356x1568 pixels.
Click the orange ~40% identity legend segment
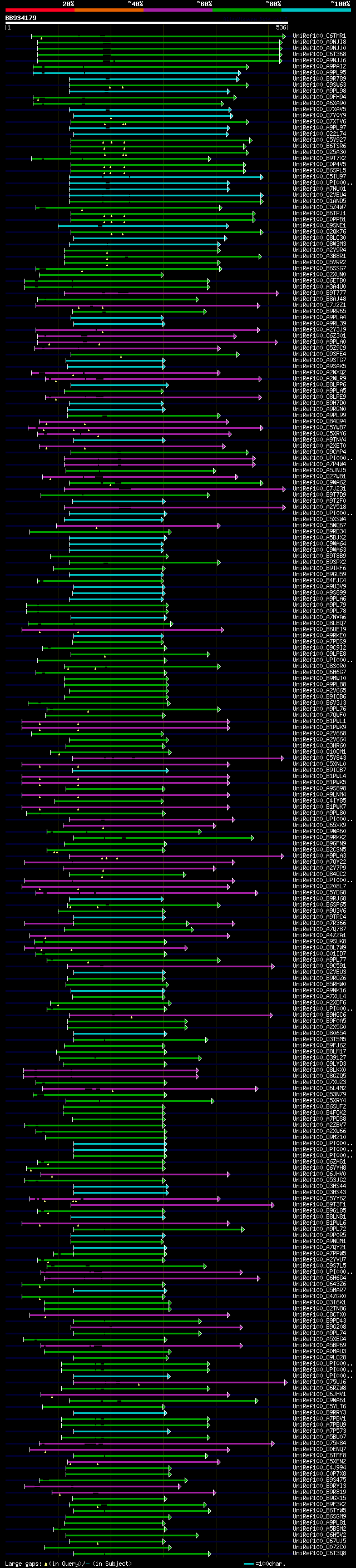pyautogui.click(x=109, y=10)
